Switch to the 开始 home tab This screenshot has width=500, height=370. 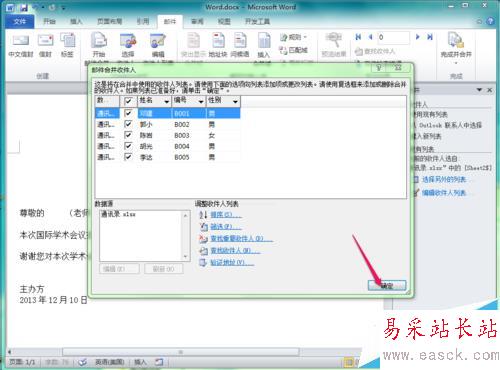[49, 22]
